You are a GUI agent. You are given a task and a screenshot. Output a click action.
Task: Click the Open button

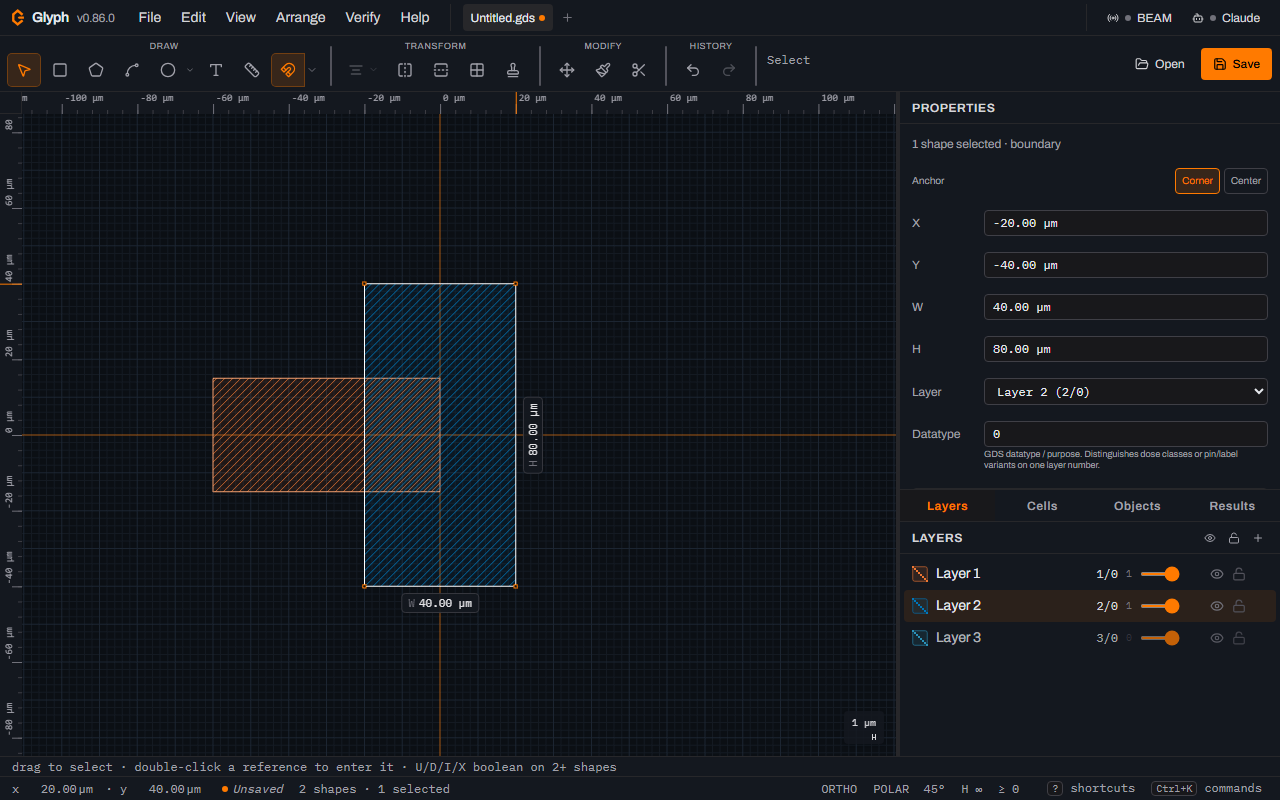[x=1160, y=64]
